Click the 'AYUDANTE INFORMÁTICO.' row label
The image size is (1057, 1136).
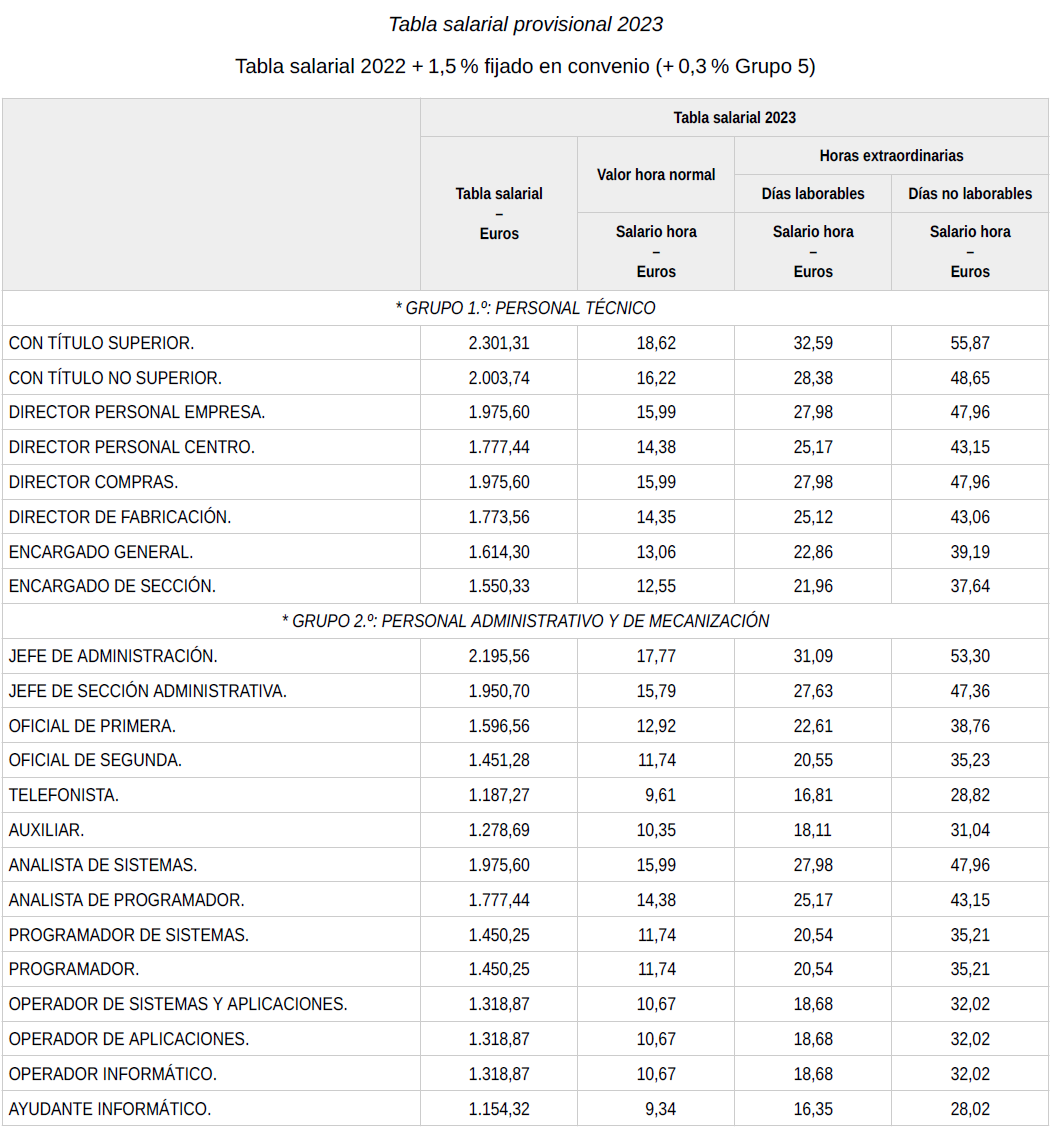[110, 1108]
